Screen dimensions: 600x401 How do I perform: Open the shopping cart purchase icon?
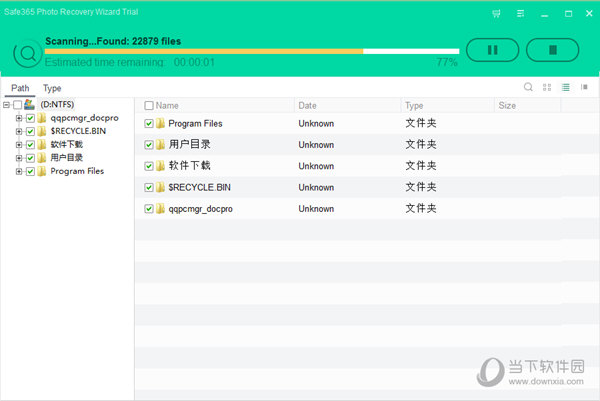click(x=496, y=14)
